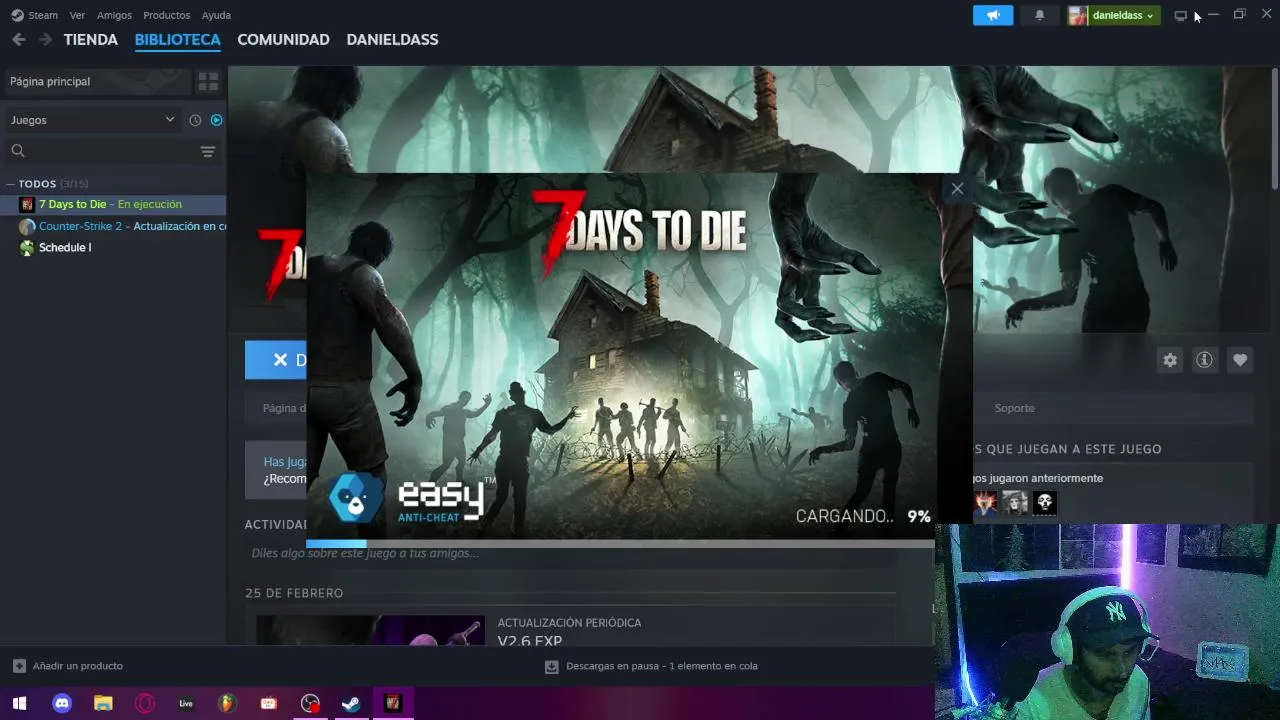Expand the Juegos filter dropdown
This screenshot has width=1280, height=720.
92,120
